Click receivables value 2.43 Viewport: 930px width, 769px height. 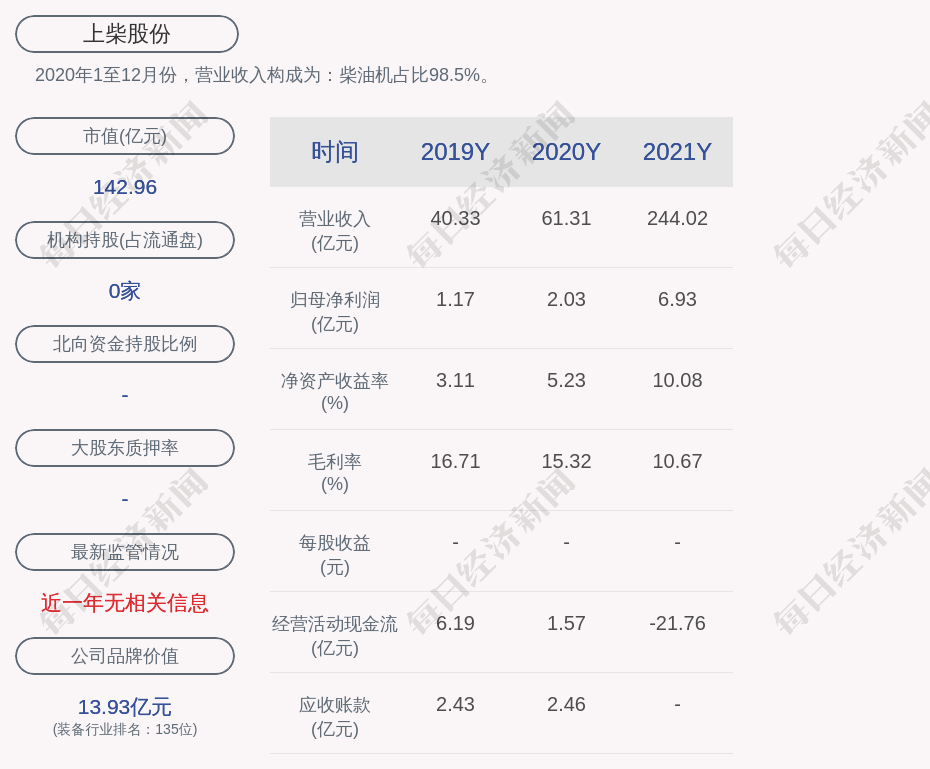point(455,704)
